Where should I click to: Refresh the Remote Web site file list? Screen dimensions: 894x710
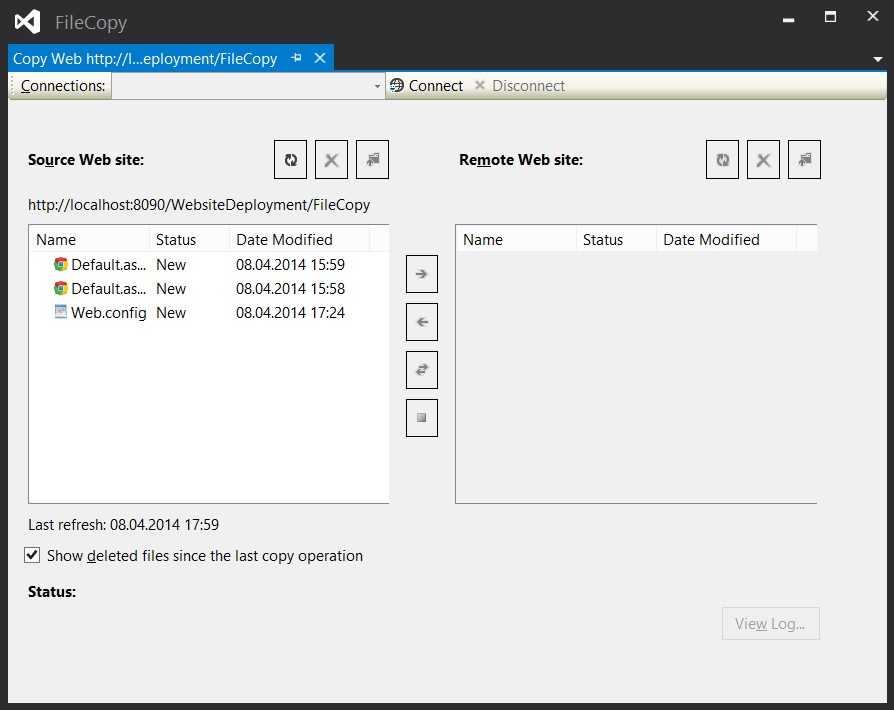tap(722, 160)
